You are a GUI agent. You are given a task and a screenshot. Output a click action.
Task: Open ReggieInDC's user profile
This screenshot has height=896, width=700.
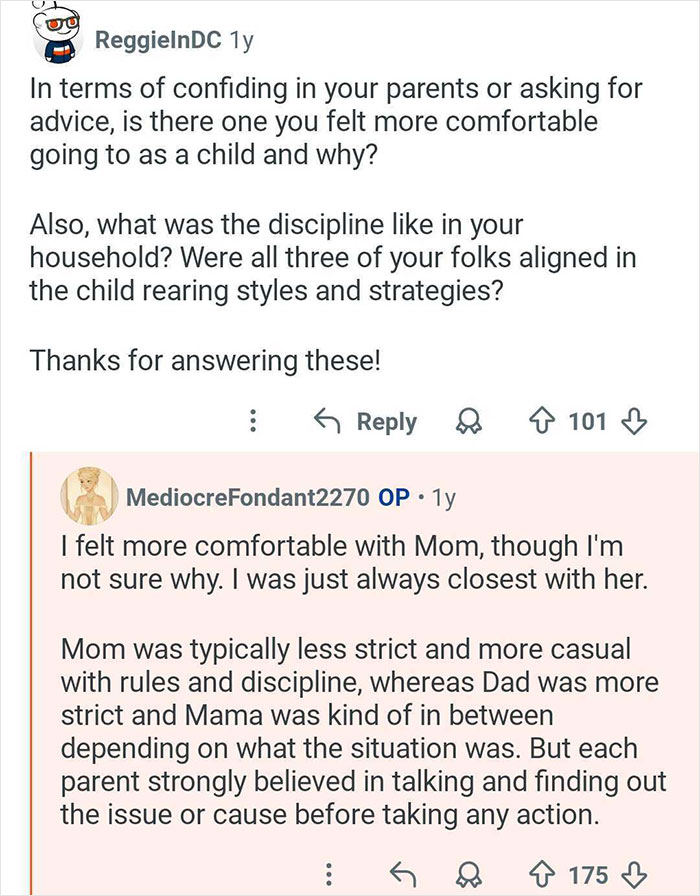coord(160,40)
